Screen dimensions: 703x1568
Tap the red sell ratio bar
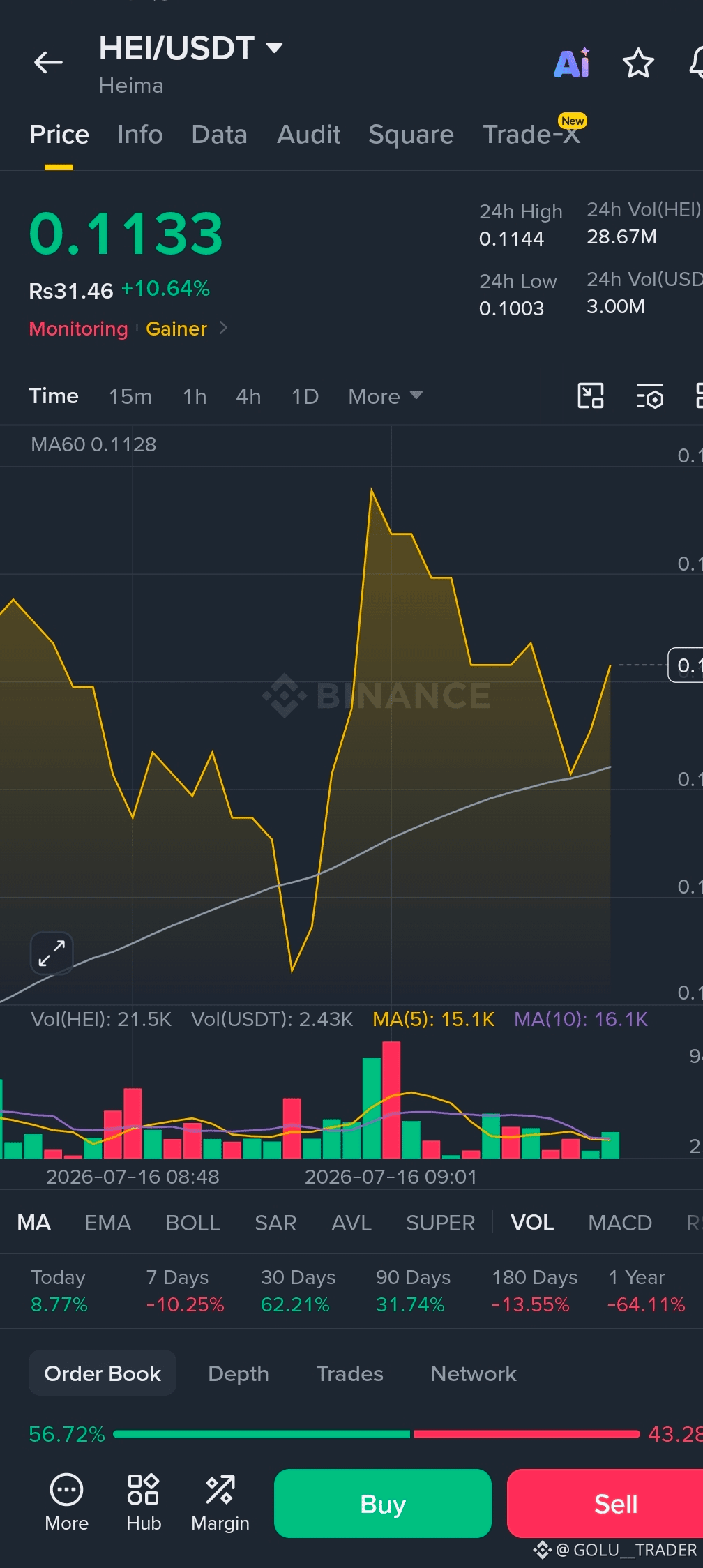tap(527, 1434)
